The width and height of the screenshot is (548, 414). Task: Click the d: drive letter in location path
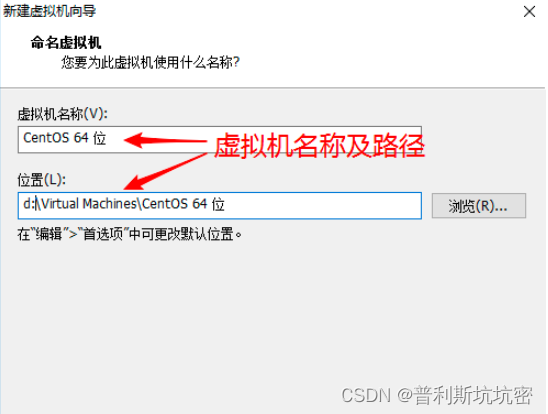point(28,204)
